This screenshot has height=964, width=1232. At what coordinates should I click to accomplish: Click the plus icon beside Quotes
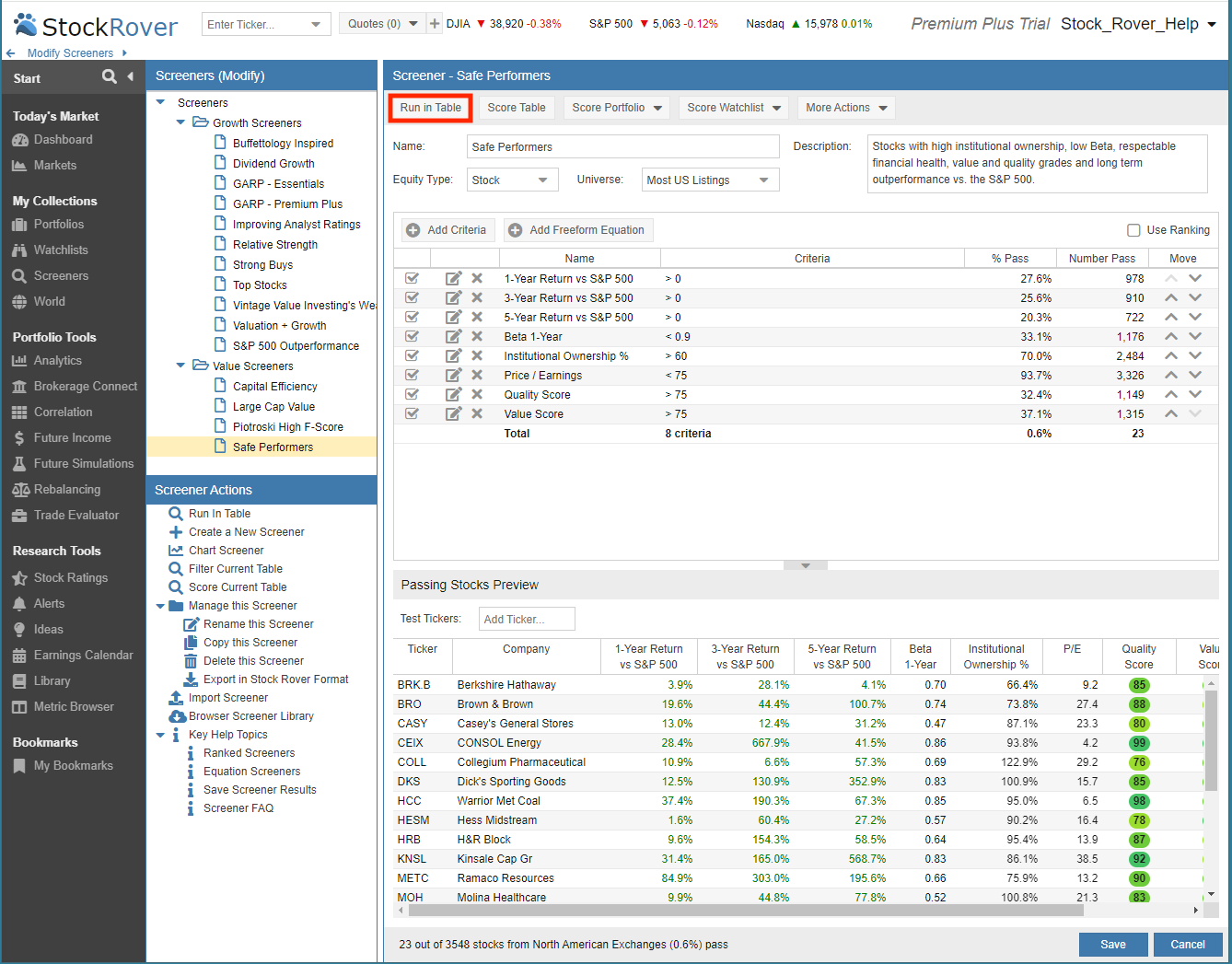(435, 23)
